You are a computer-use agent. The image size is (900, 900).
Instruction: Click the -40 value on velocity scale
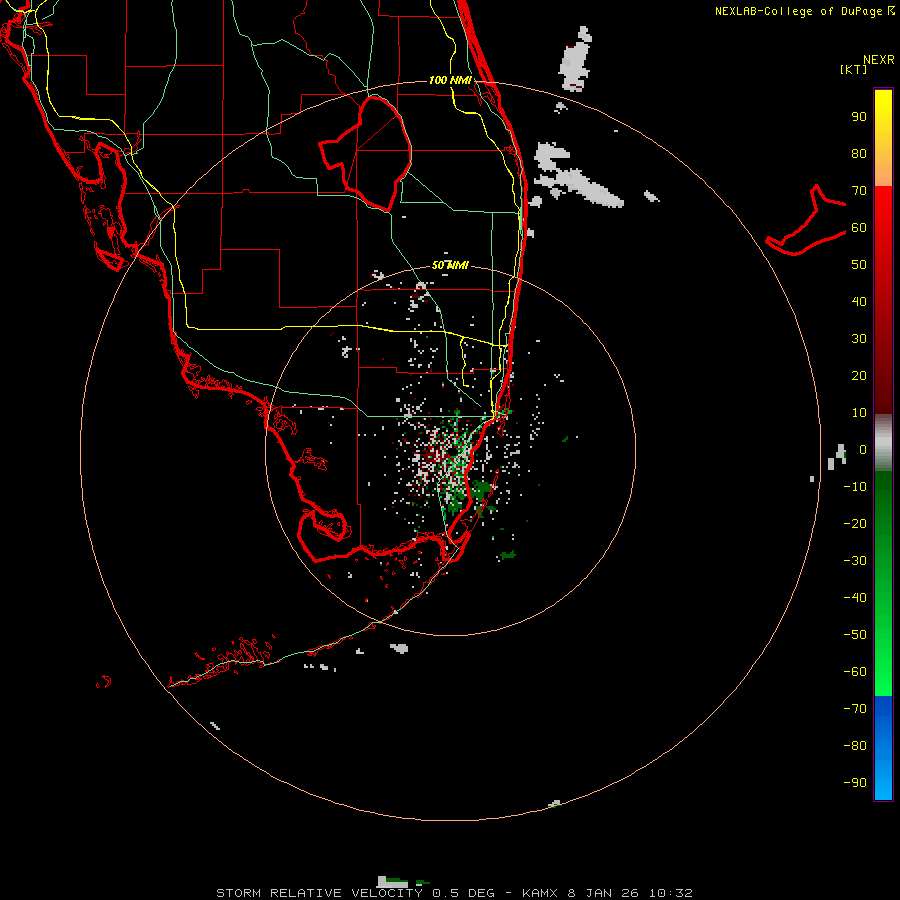point(855,598)
